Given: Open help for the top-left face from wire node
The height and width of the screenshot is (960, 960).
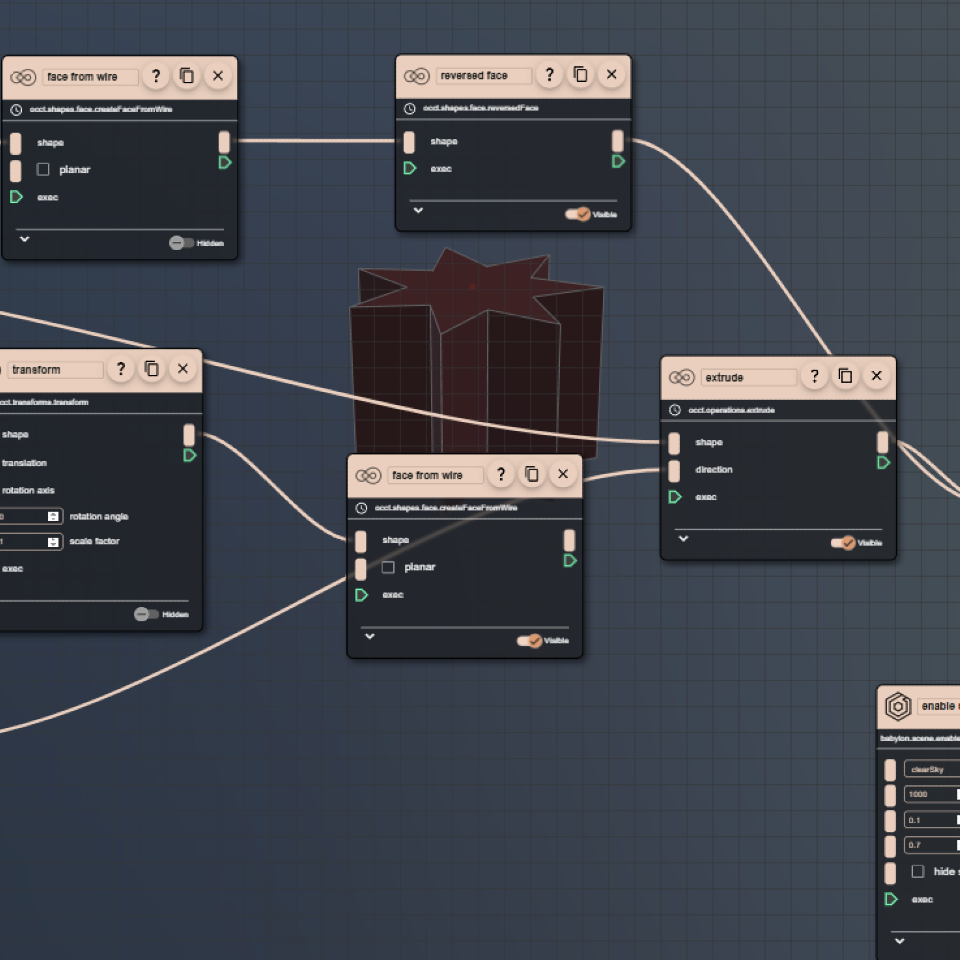Looking at the screenshot, I should (155, 76).
